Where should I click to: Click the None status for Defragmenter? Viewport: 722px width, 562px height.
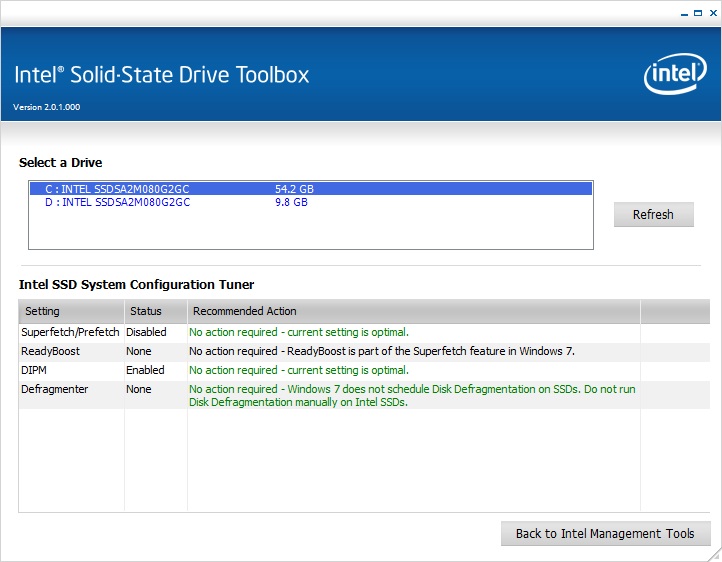(x=139, y=389)
